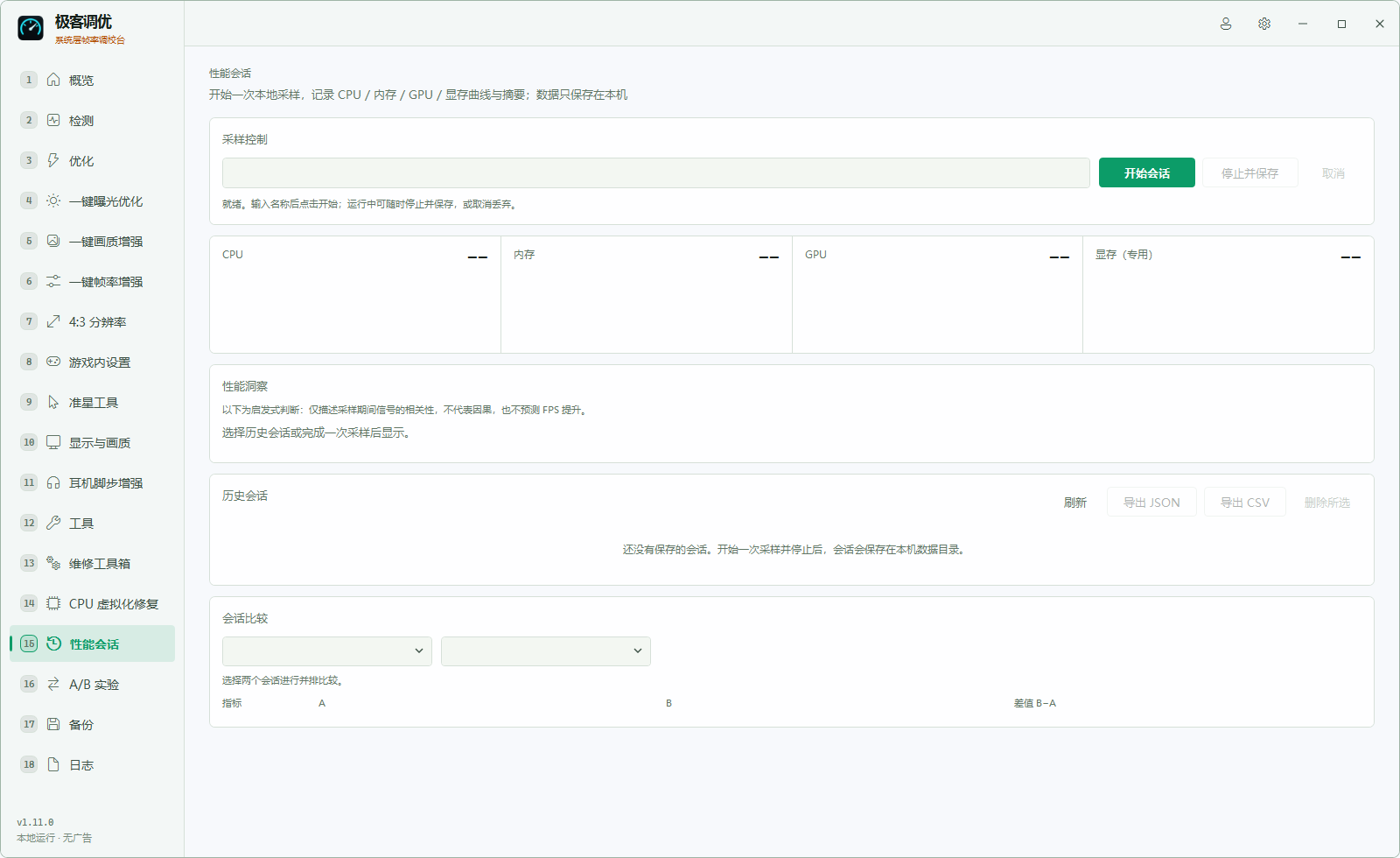Screen dimensions: 1400x858
Task: Click the 开始会话 button
Action: click(x=1147, y=173)
